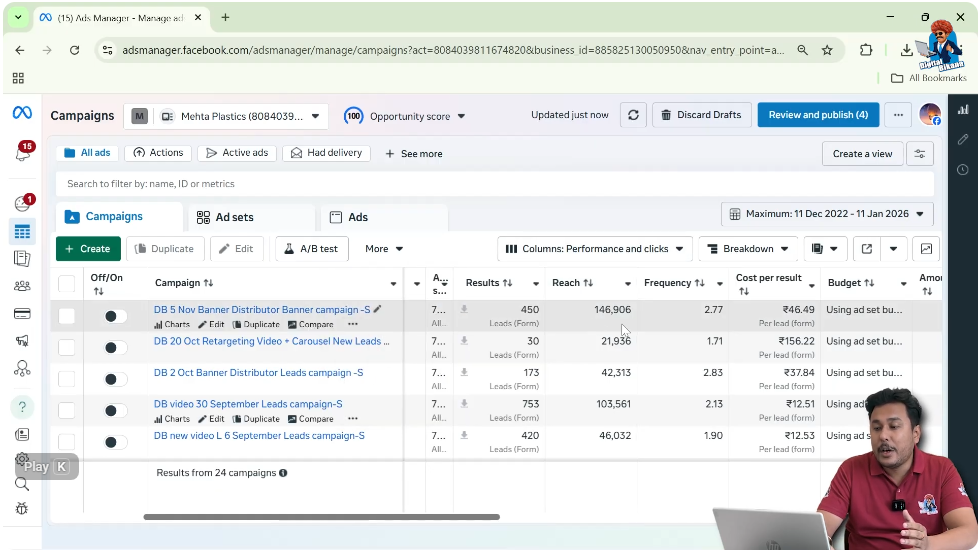Open the view filter settings sliders icon
978x550 pixels.
tap(920, 153)
